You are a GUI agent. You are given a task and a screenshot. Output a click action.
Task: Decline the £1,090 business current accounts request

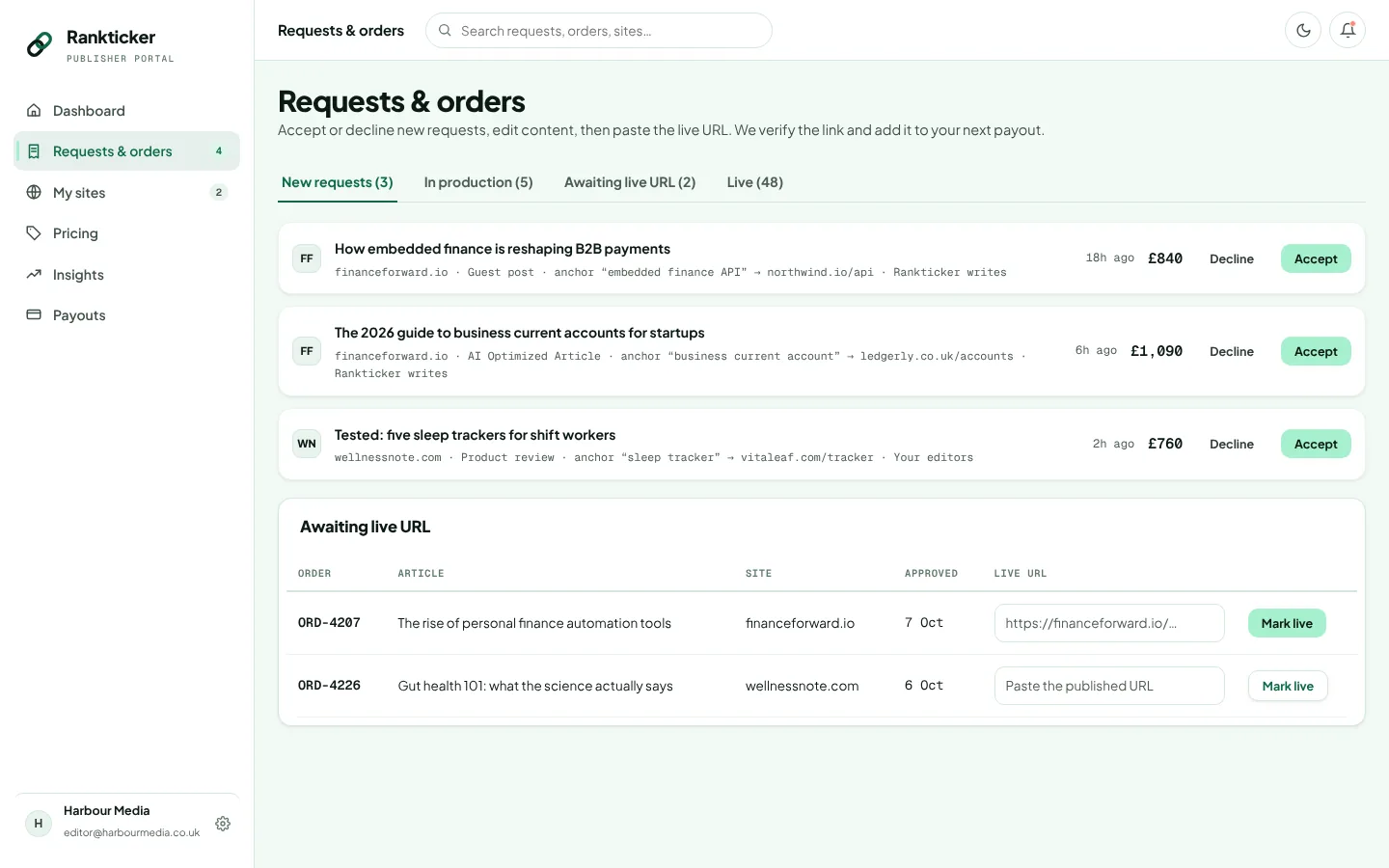coord(1232,351)
